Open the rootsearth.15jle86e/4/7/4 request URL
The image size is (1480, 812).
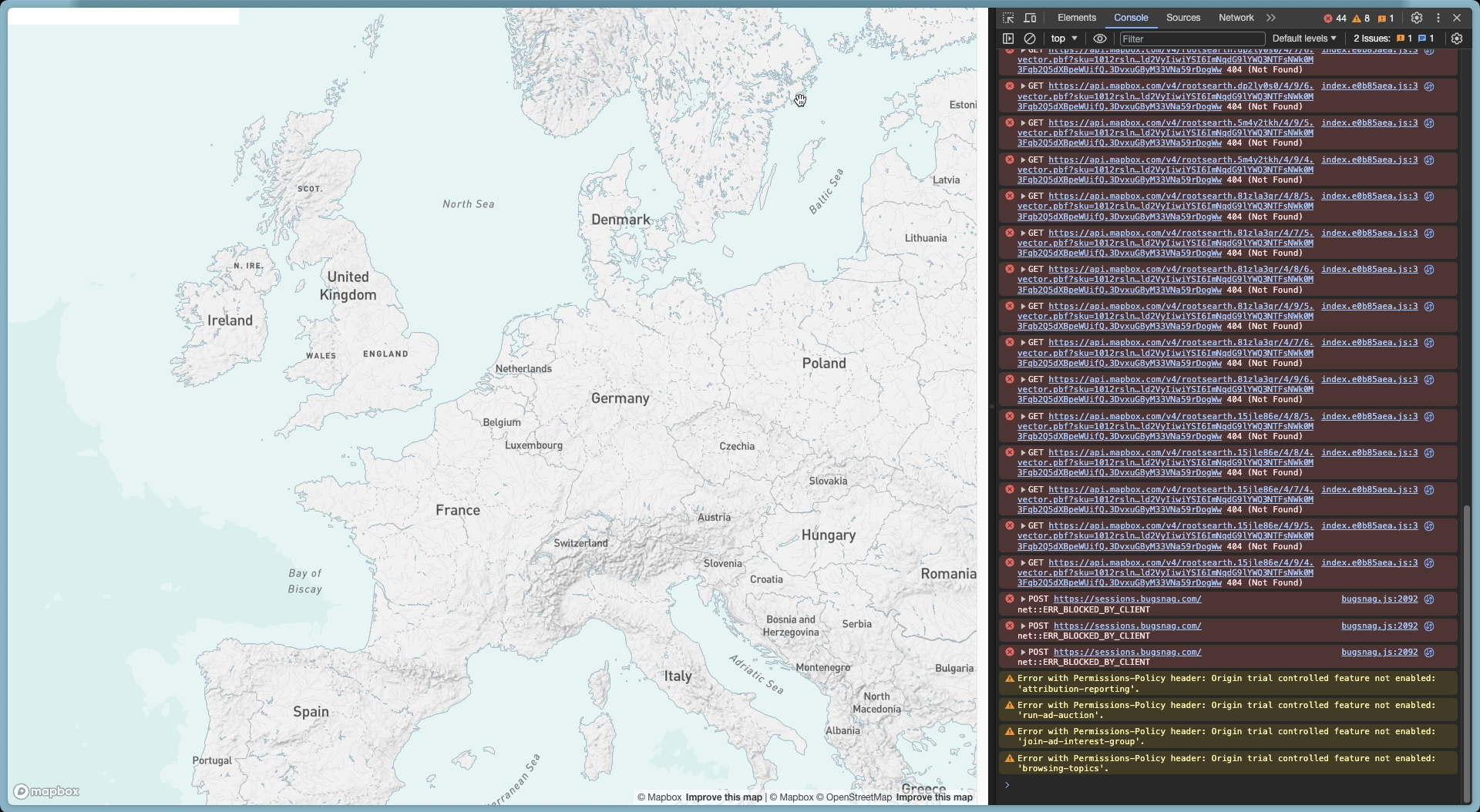click(1165, 500)
